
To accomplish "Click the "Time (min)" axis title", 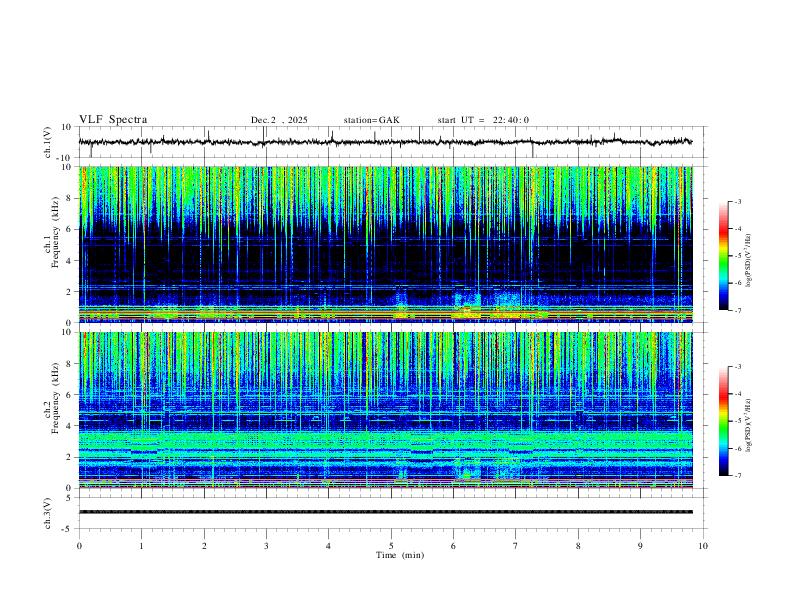I will (x=400, y=555).
